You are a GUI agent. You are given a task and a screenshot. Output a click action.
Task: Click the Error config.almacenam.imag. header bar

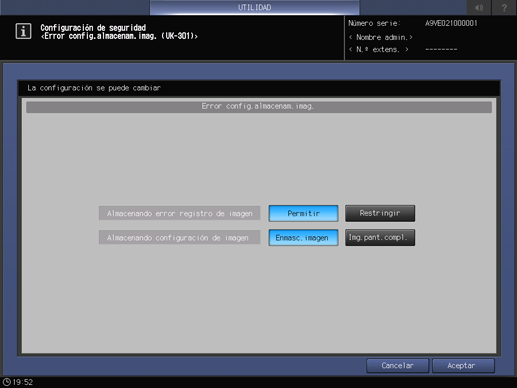259,107
